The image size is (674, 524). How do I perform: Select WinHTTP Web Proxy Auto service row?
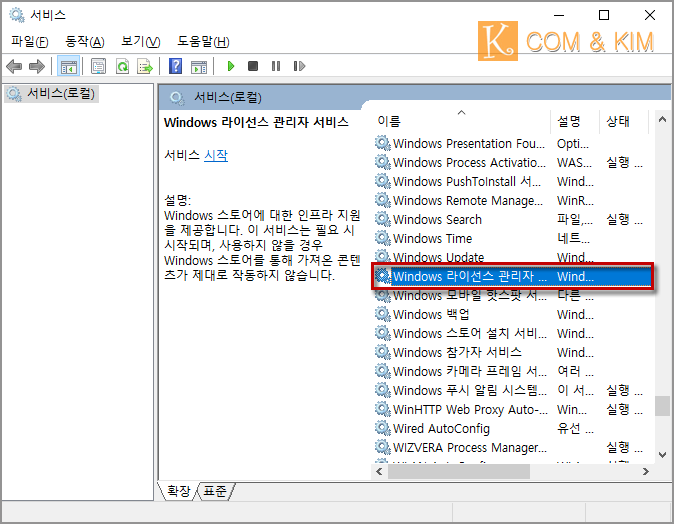tap(512, 409)
